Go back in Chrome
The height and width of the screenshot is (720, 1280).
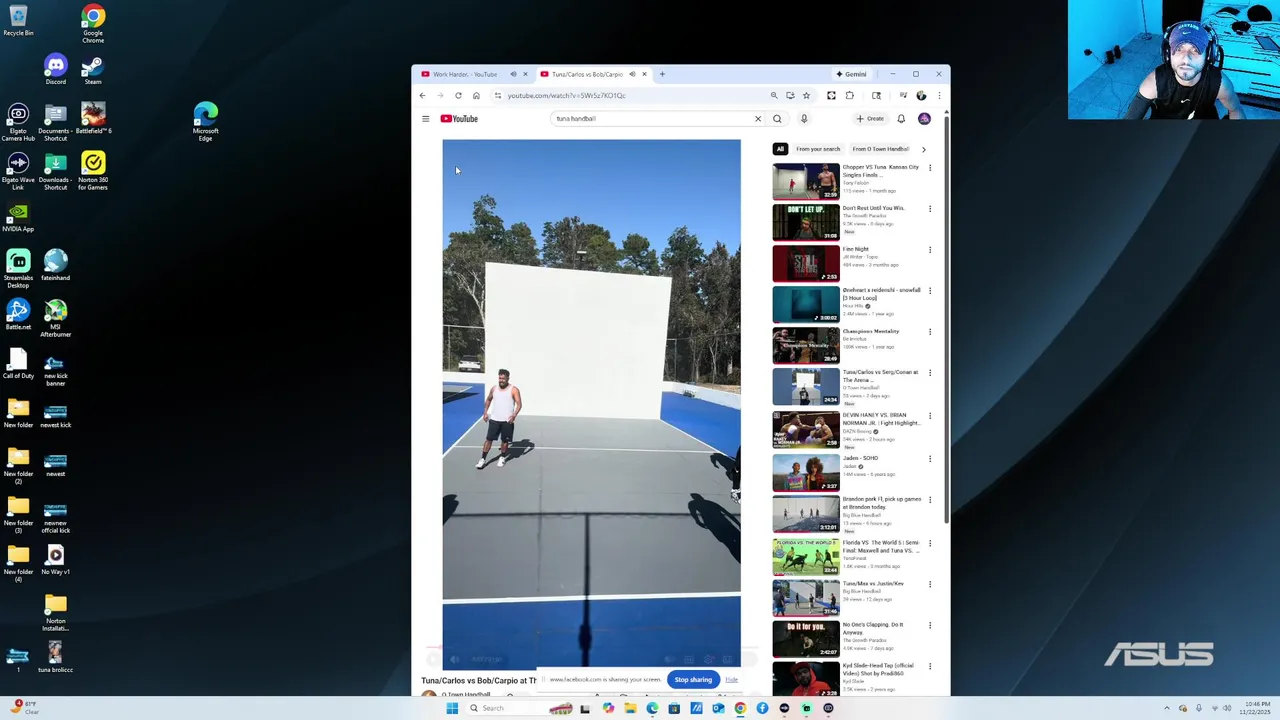(422, 96)
